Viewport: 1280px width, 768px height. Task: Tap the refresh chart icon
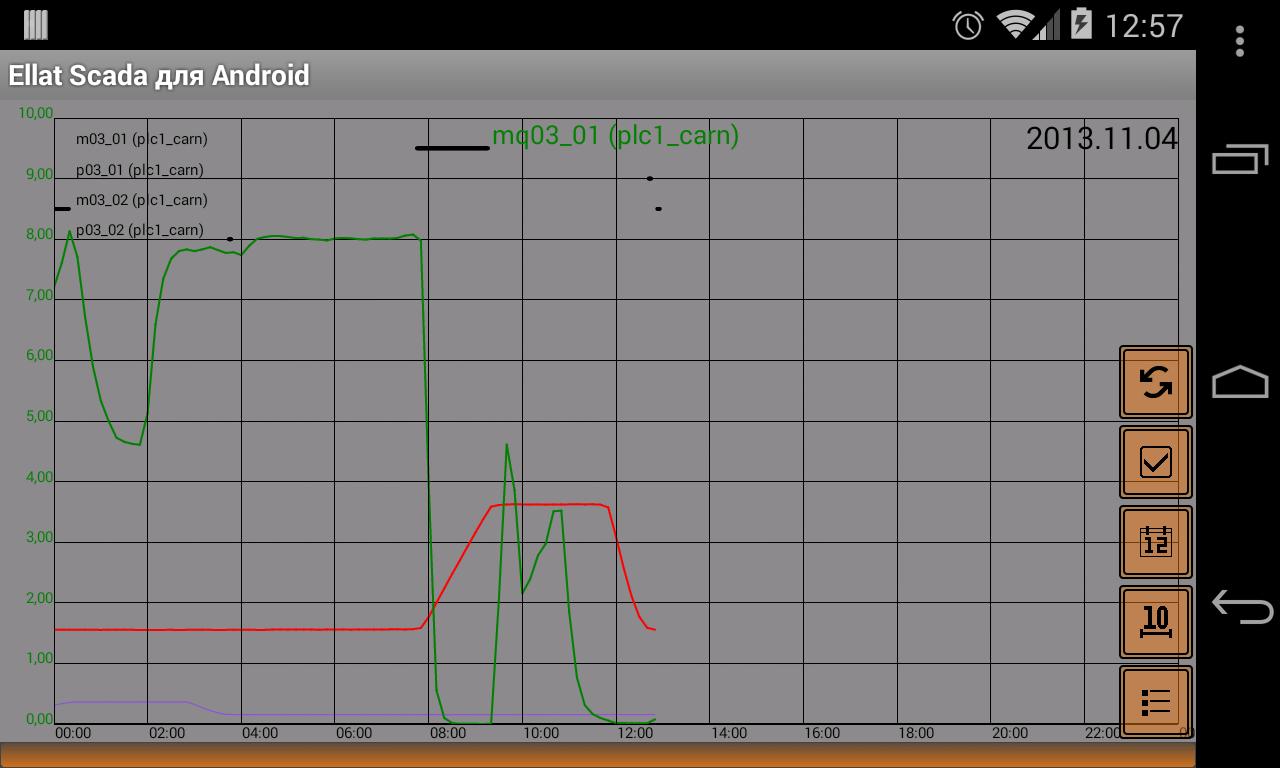1154,382
